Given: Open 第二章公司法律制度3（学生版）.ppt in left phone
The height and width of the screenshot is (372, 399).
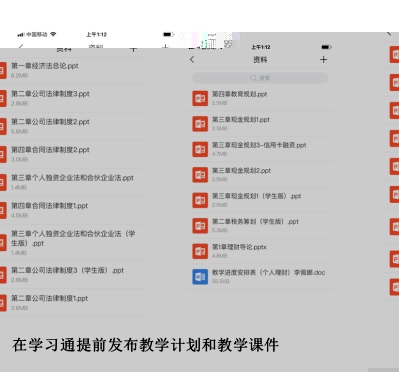Looking at the screenshot, I should (x=68, y=270).
